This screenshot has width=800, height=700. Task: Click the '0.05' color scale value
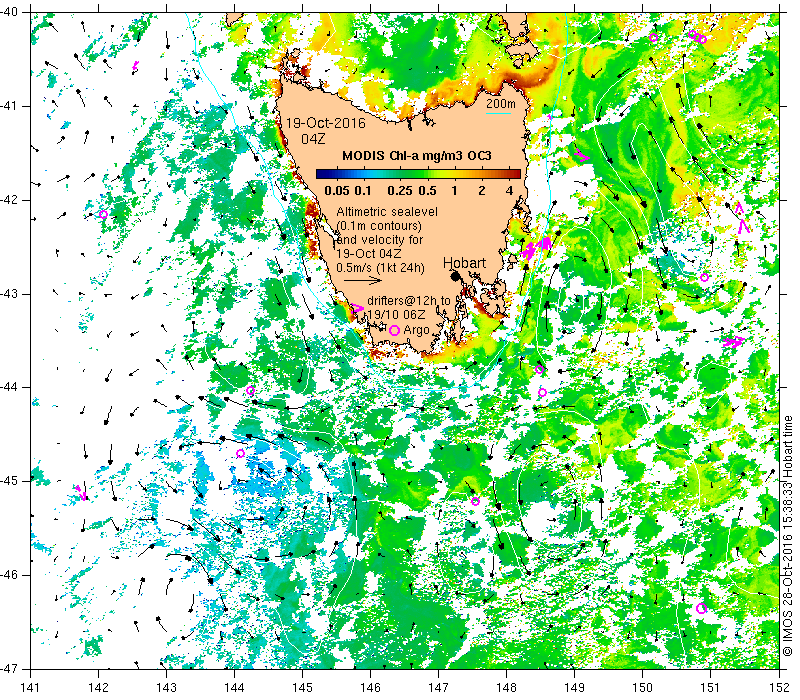coord(337,191)
